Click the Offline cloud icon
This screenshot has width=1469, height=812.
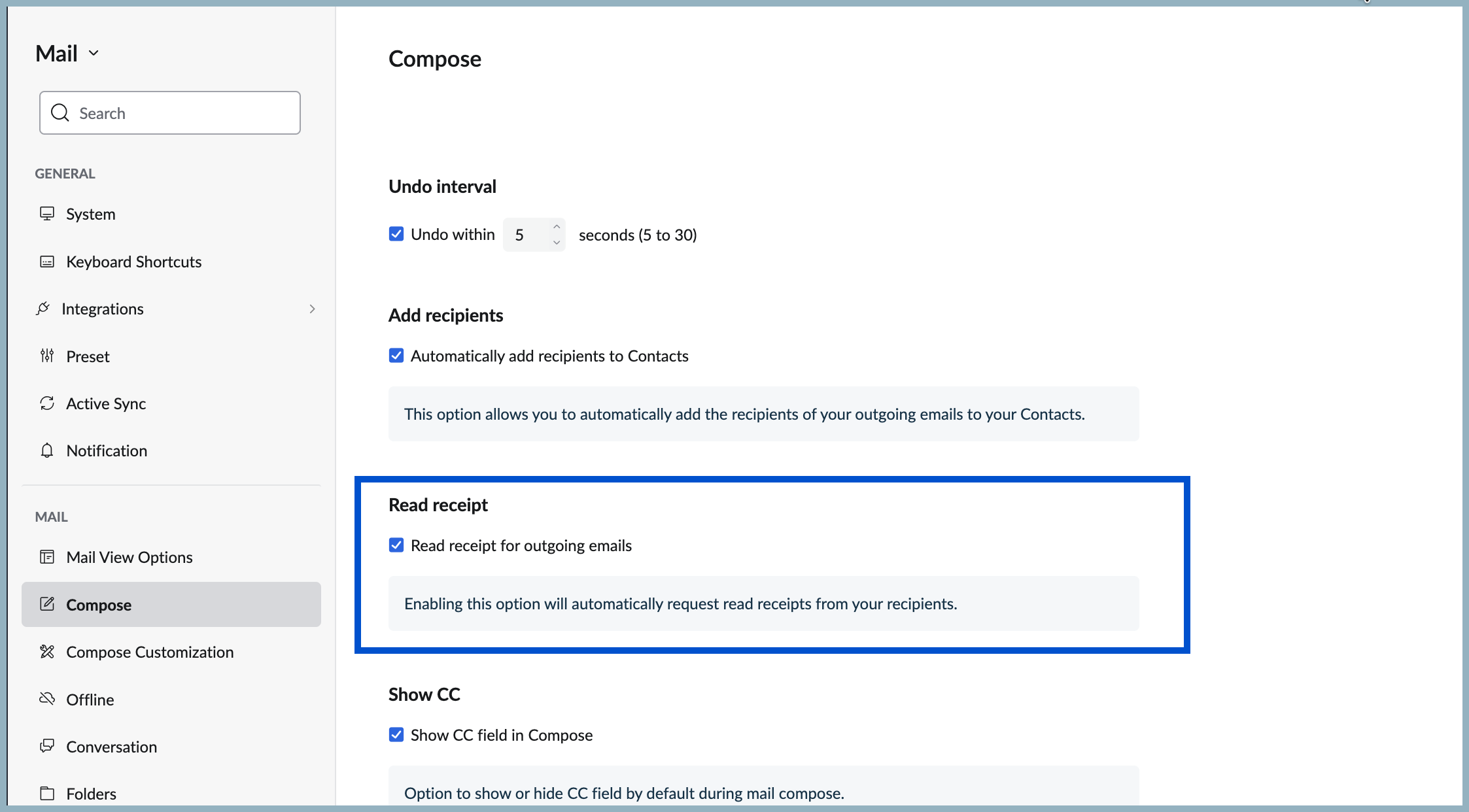[x=47, y=699]
